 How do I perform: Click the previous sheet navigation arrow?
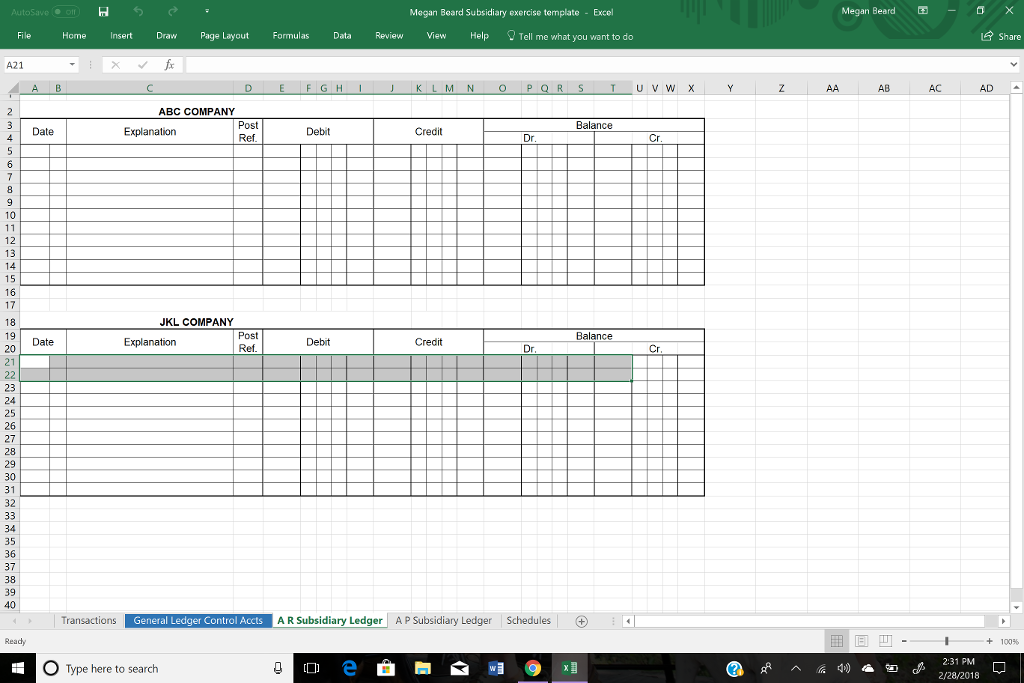[14, 621]
